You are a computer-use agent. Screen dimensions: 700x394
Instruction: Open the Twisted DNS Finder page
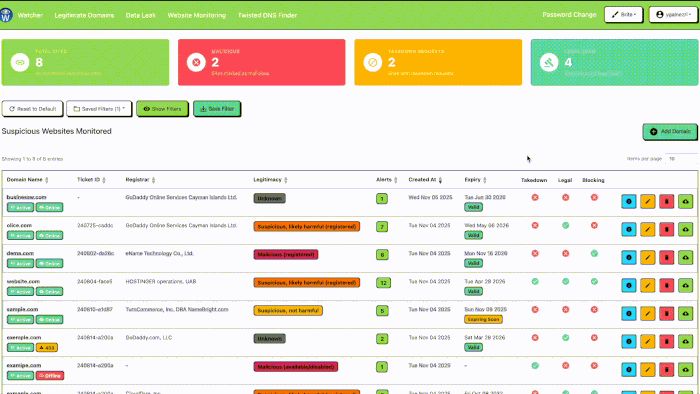point(267,15)
